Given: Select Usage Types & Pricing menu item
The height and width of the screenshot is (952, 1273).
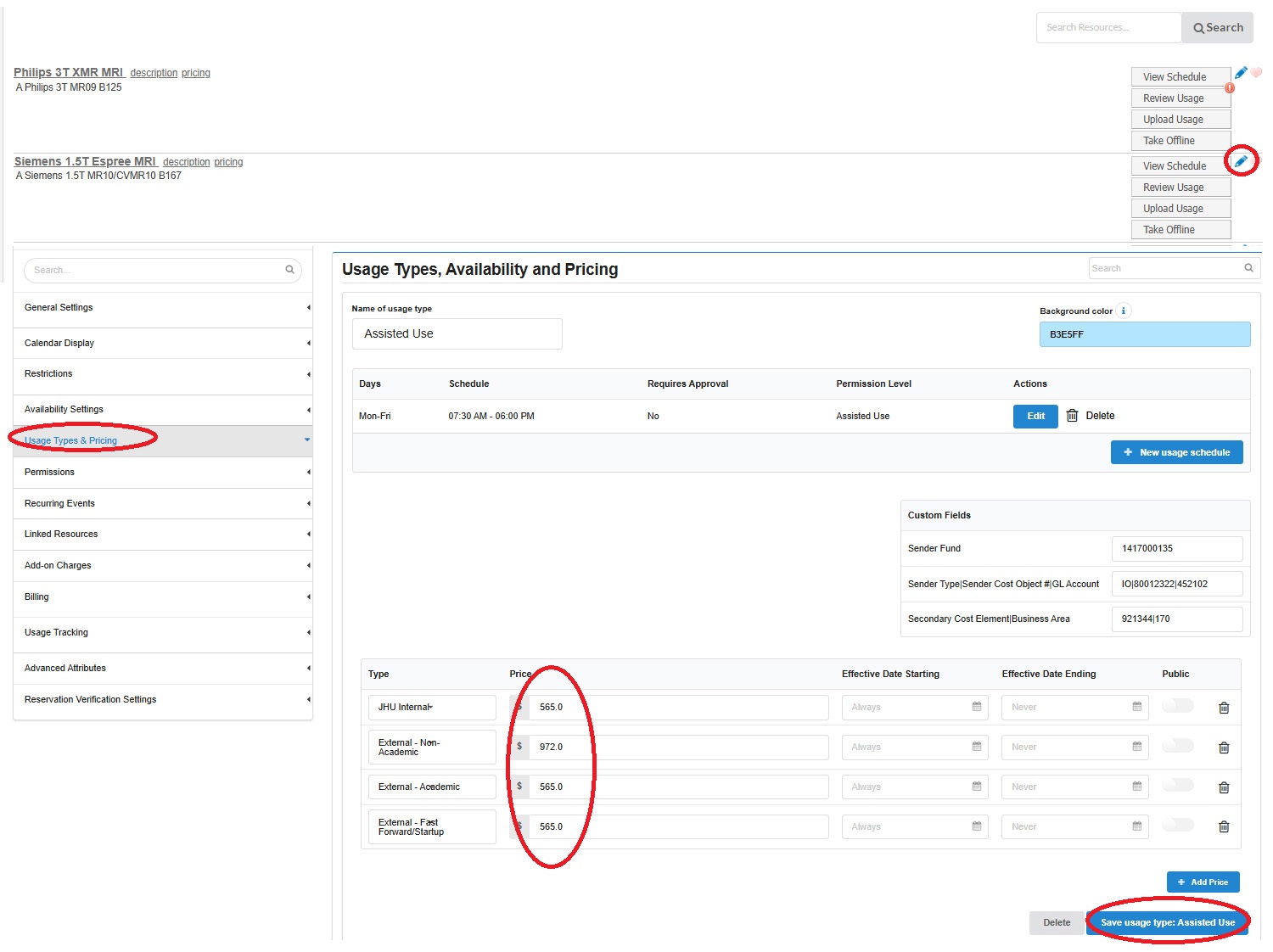Looking at the screenshot, I should point(71,441).
